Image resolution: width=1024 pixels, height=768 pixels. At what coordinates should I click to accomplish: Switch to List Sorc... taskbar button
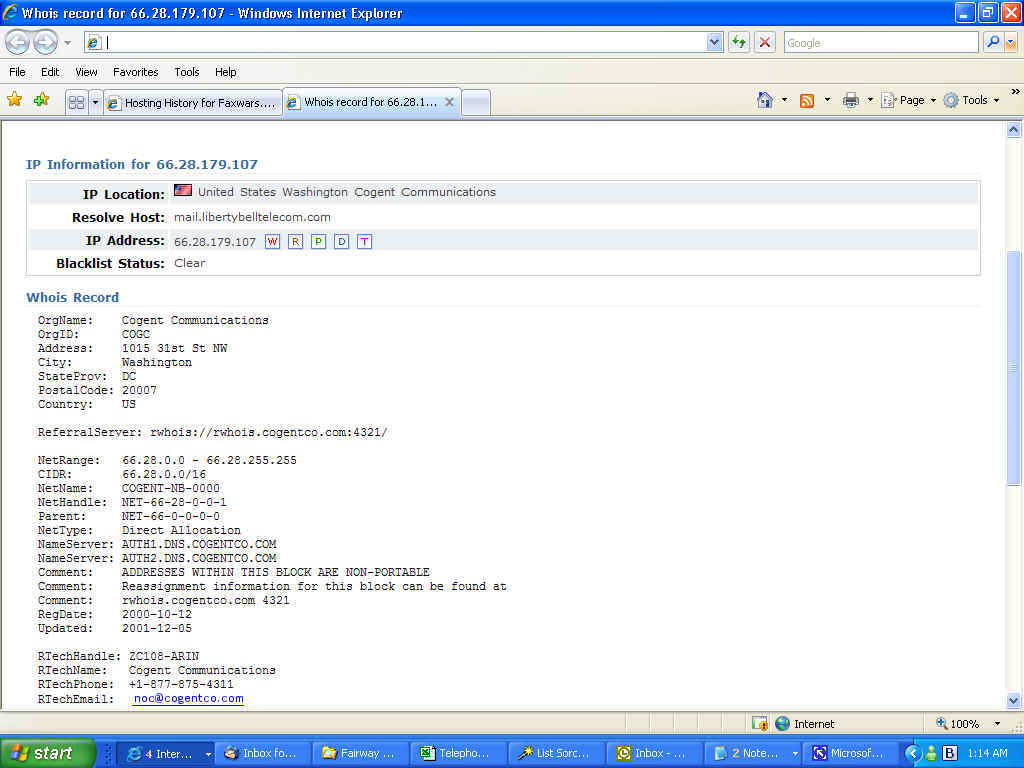pyautogui.click(x=556, y=753)
